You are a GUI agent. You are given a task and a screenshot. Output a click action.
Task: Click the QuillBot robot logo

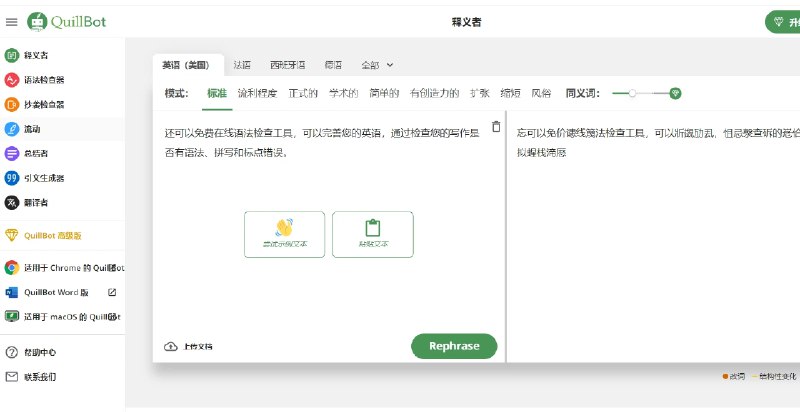point(37,21)
